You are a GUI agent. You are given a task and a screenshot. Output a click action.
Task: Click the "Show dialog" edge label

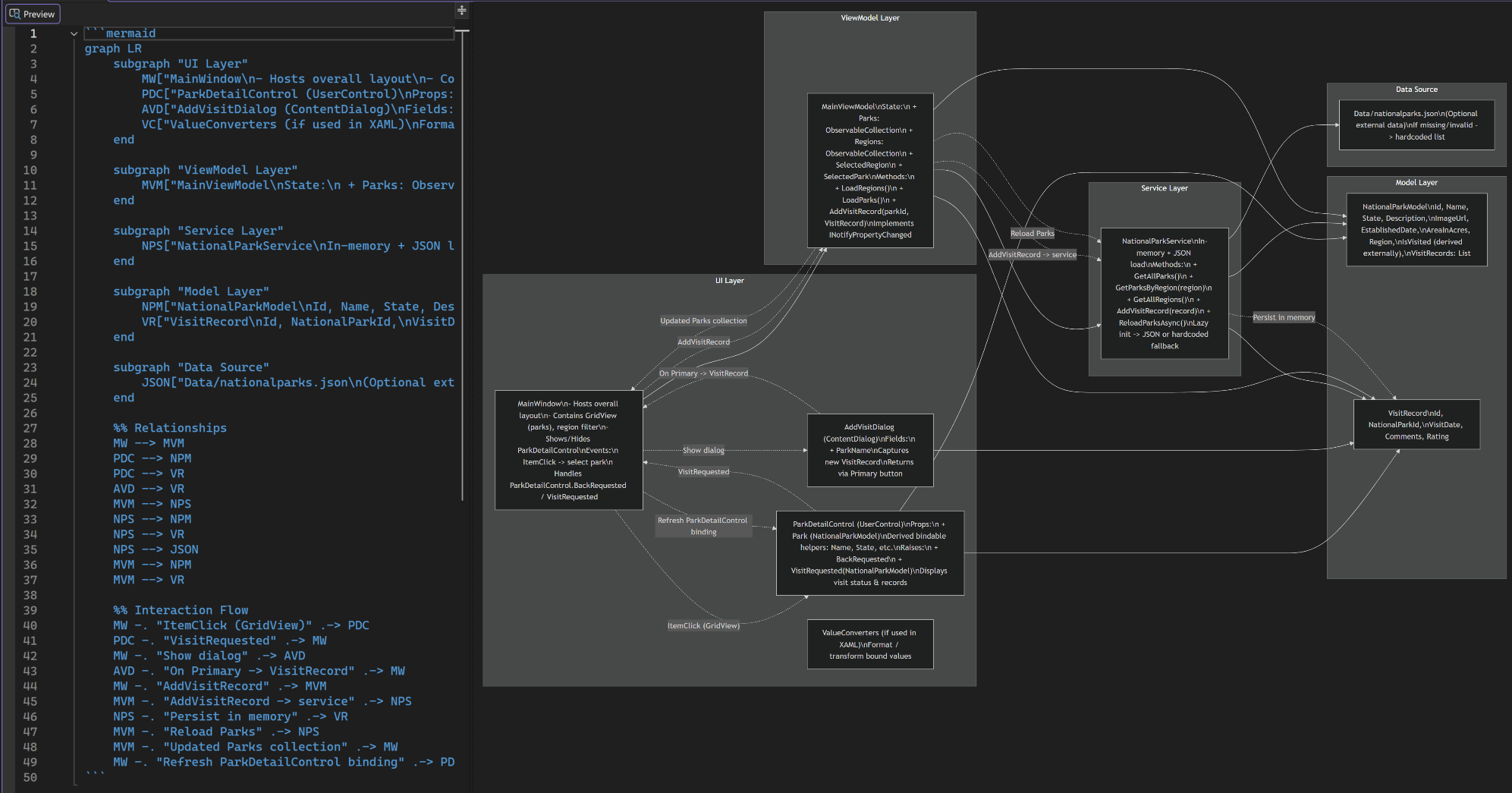[703, 451]
